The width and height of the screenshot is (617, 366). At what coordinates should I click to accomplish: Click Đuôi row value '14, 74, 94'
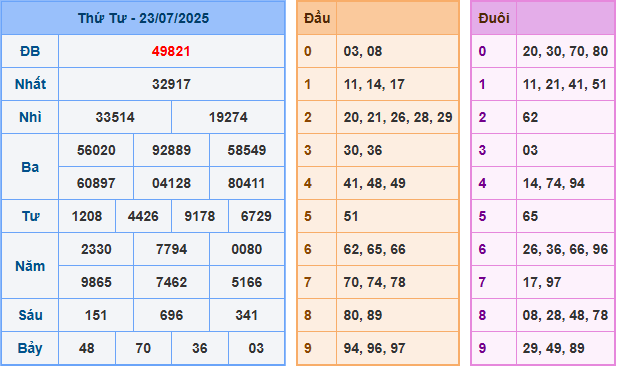[x=554, y=183]
